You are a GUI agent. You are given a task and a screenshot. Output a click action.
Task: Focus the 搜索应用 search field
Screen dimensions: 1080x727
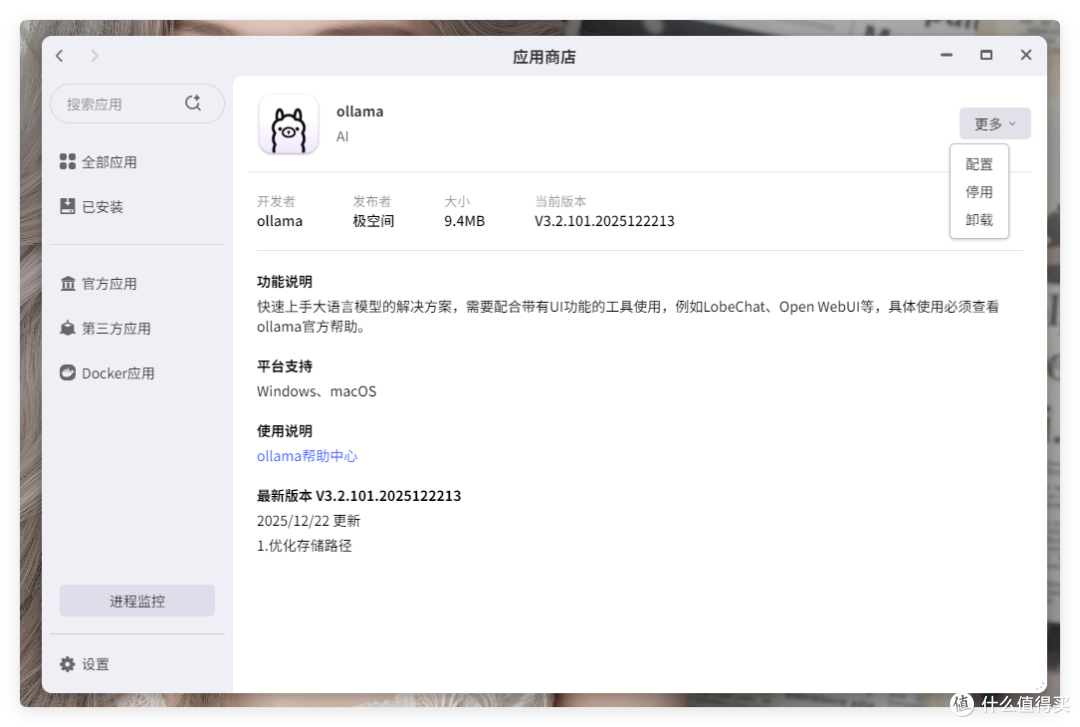coord(137,104)
